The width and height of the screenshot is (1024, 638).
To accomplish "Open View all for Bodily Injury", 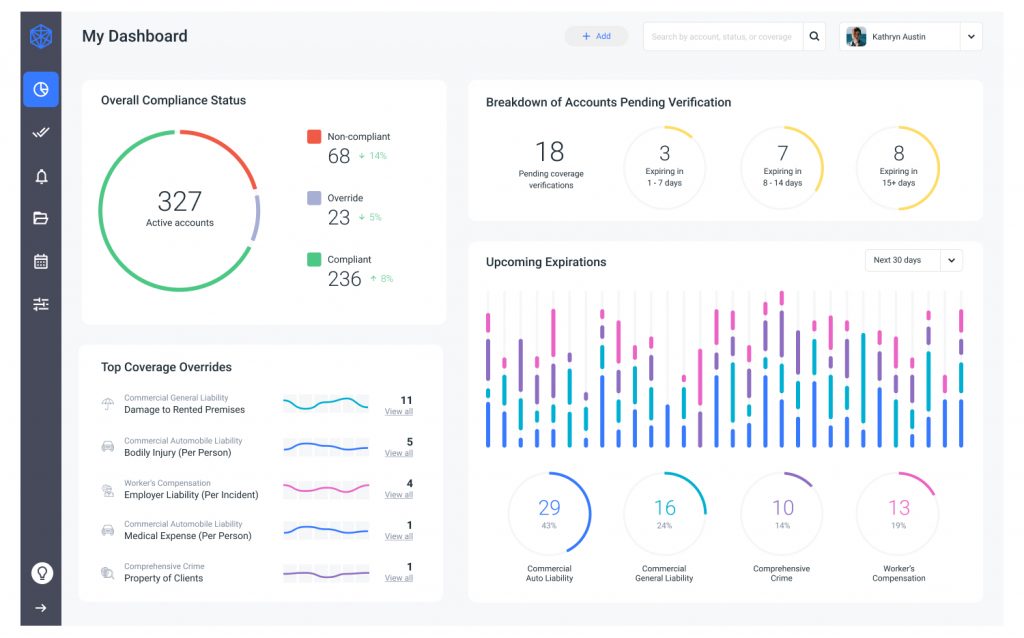I will click(399, 454).
